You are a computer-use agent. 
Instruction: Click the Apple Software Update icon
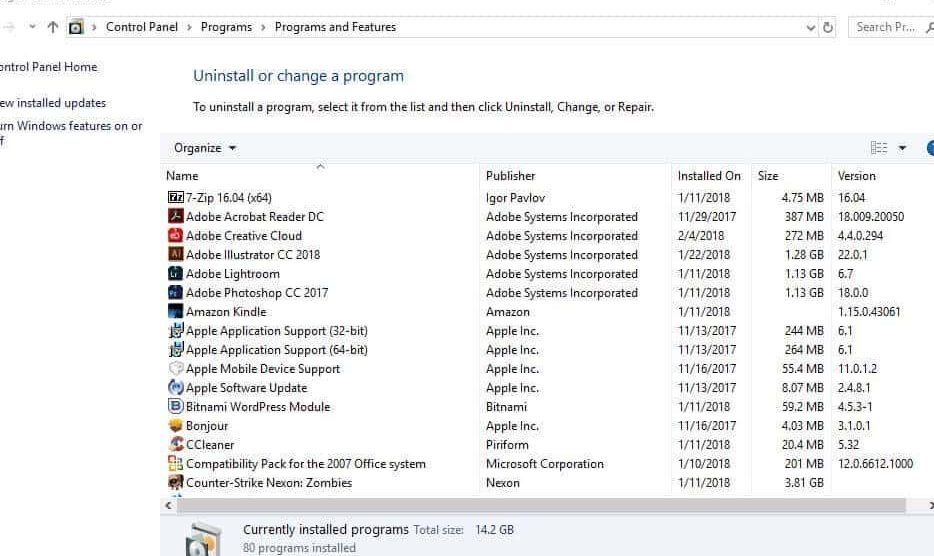(x=176, y=387)
